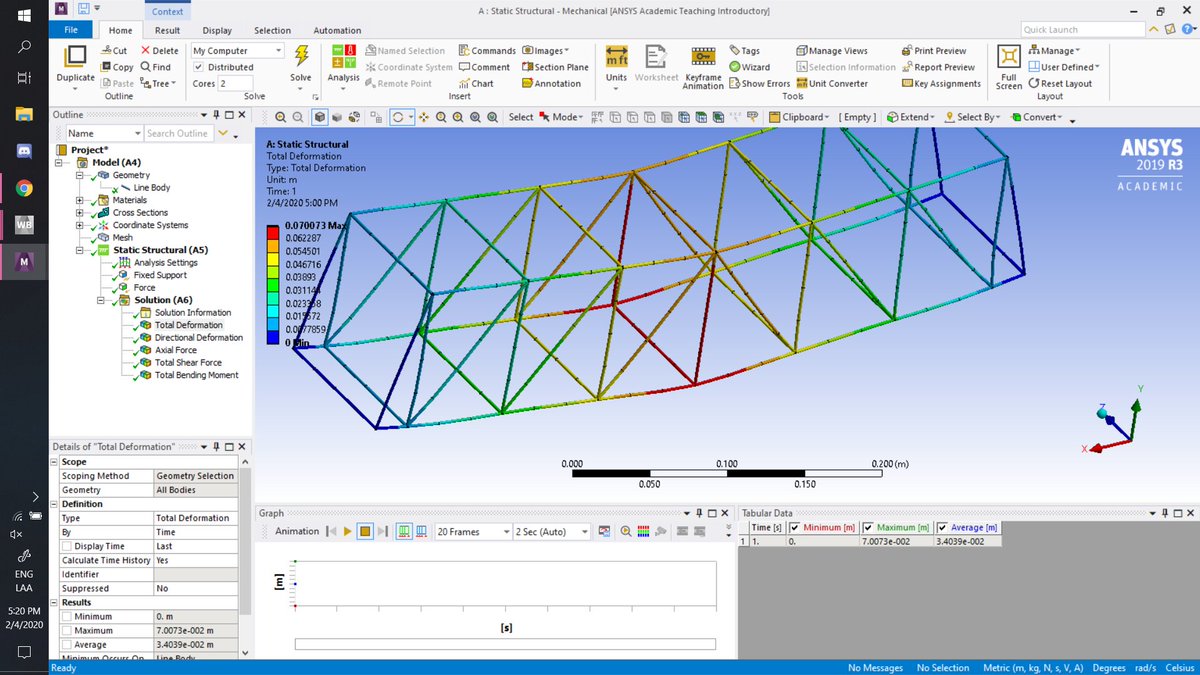Open the Select By dropdown
This screenshot has width=1200, height=675.
click(971, 117)
